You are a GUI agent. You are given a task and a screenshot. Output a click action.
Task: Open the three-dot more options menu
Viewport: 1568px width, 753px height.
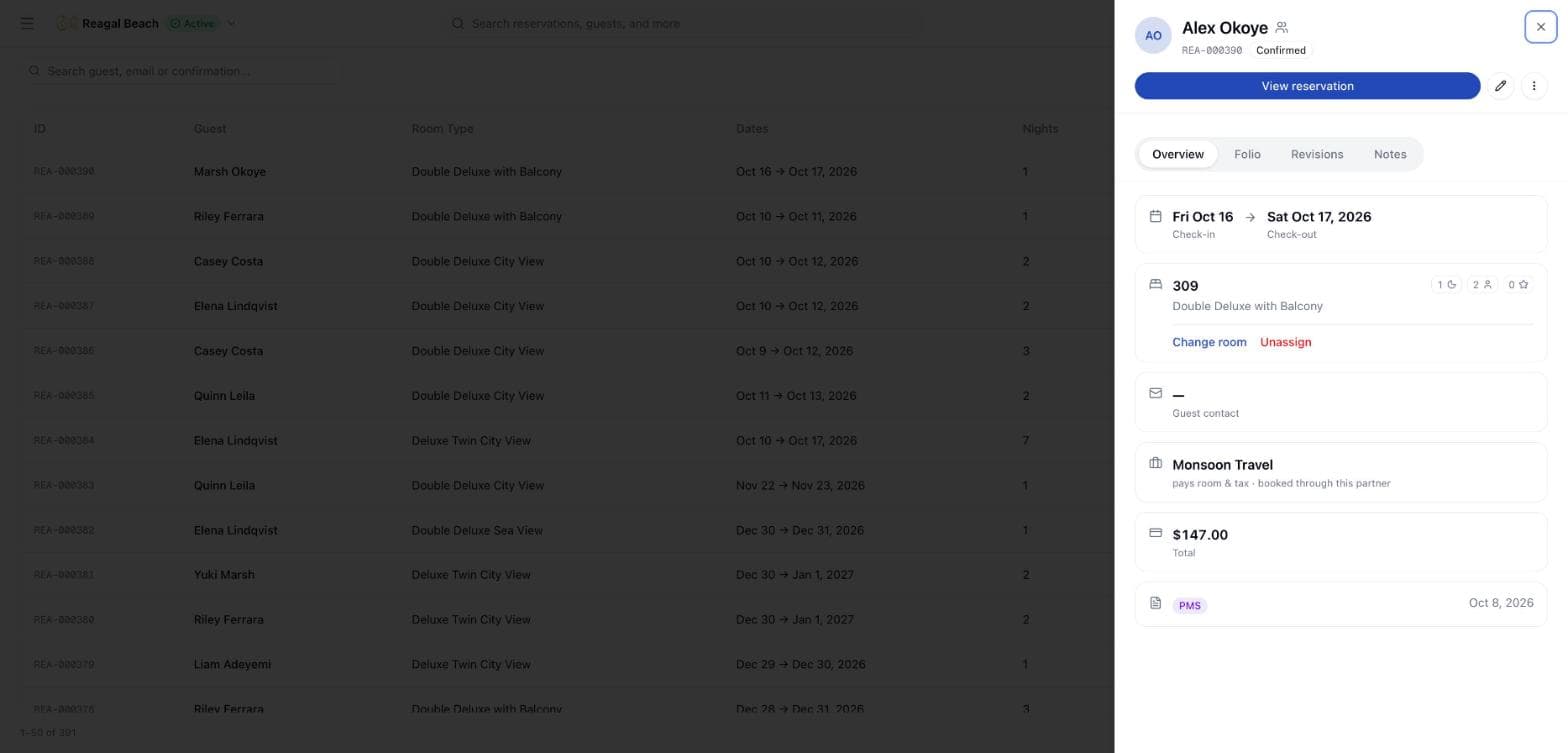(x=1534, y=86)
